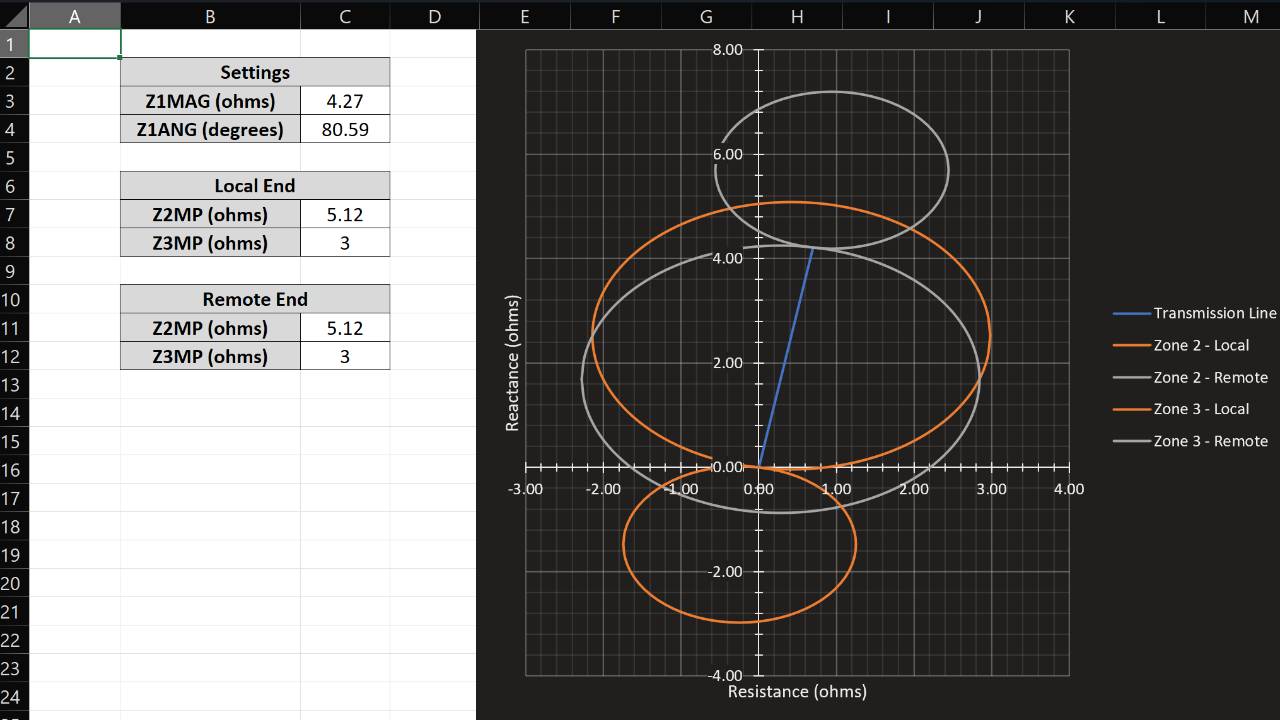Select the cell containing 4.27 Z1MAG value

344,100
